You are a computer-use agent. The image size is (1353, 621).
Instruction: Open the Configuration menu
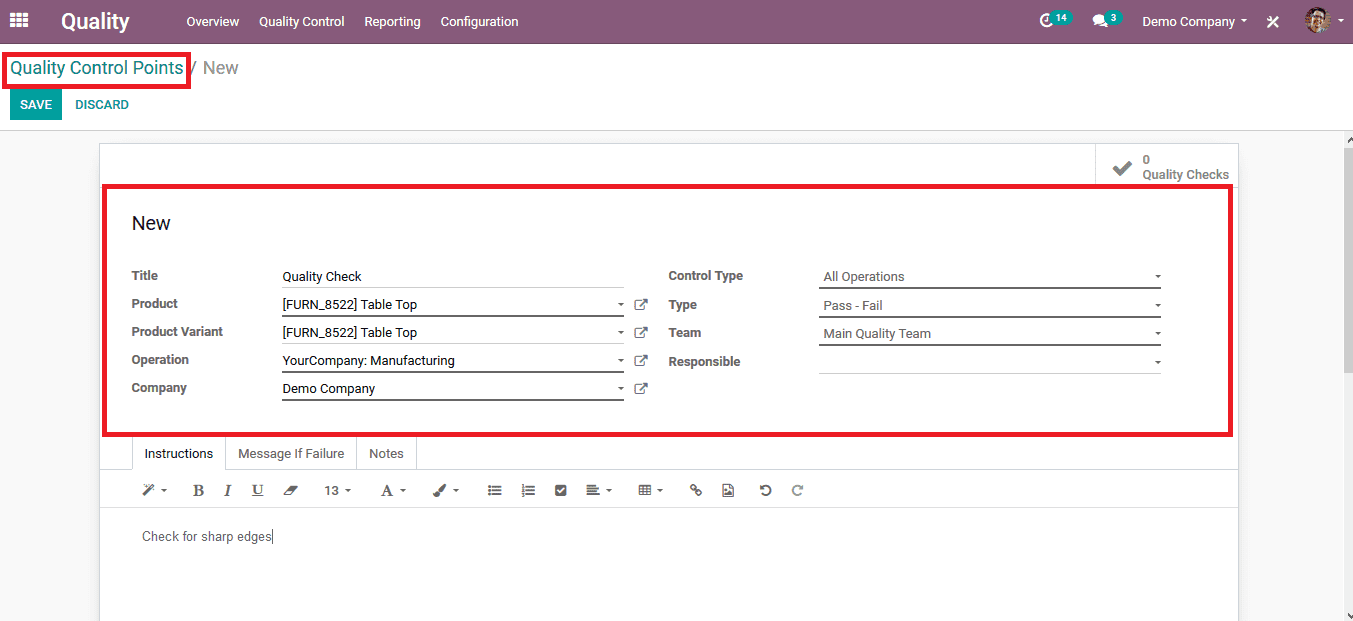tap(479, 21)
